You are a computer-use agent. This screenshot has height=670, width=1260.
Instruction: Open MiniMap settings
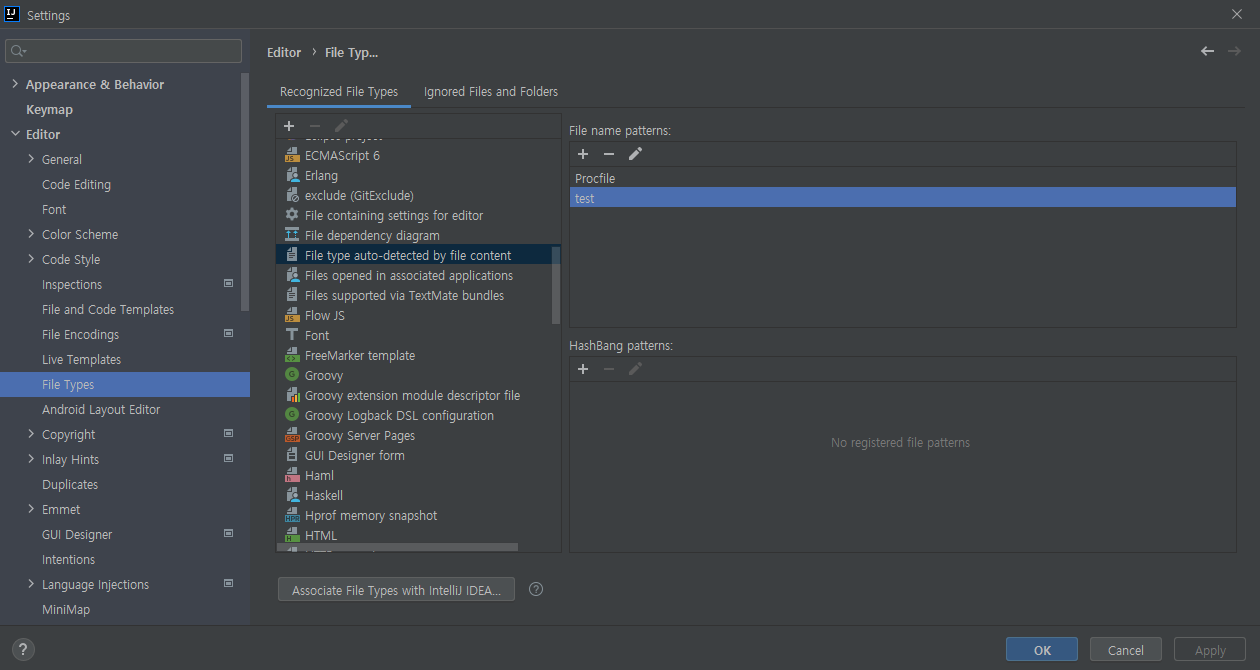tap(66, 609)
